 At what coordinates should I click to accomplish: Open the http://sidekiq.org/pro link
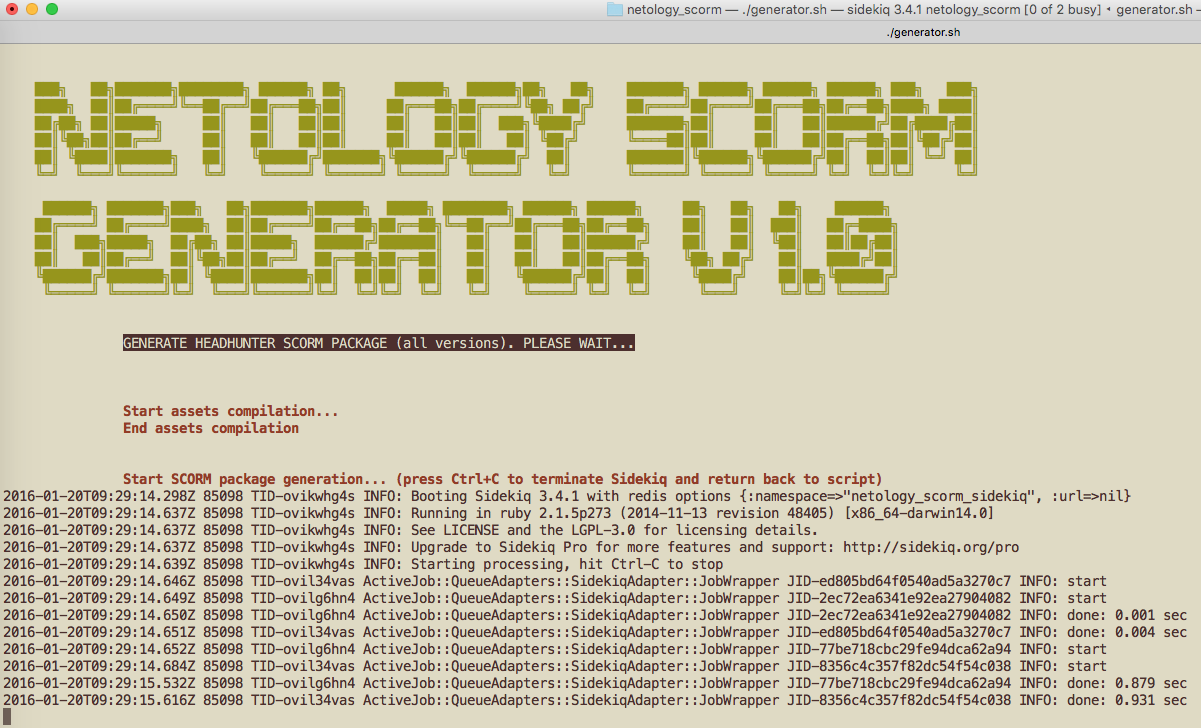pyautogui.click(x=931, y=547)
